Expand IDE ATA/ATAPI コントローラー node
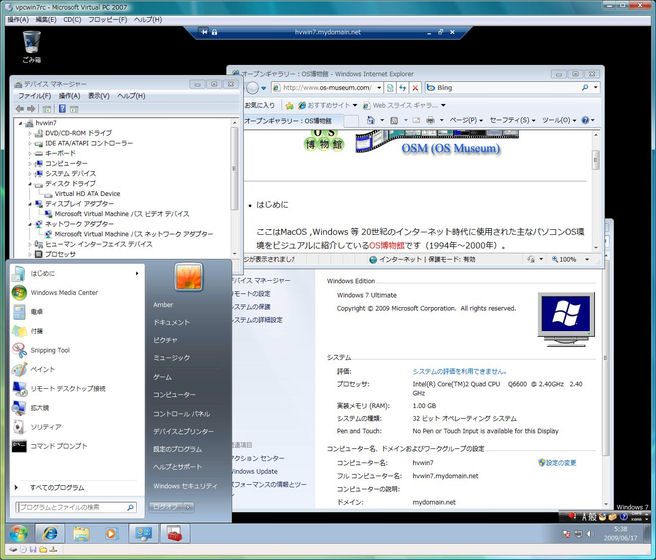656x560 pixels. (x=30, y=143)
